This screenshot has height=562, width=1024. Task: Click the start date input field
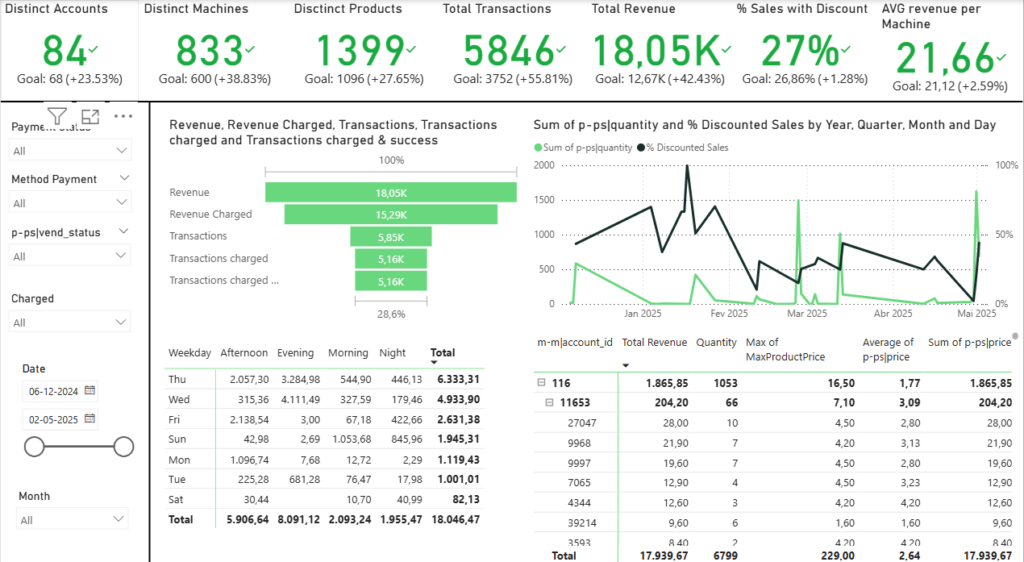(x=52, y=391)
